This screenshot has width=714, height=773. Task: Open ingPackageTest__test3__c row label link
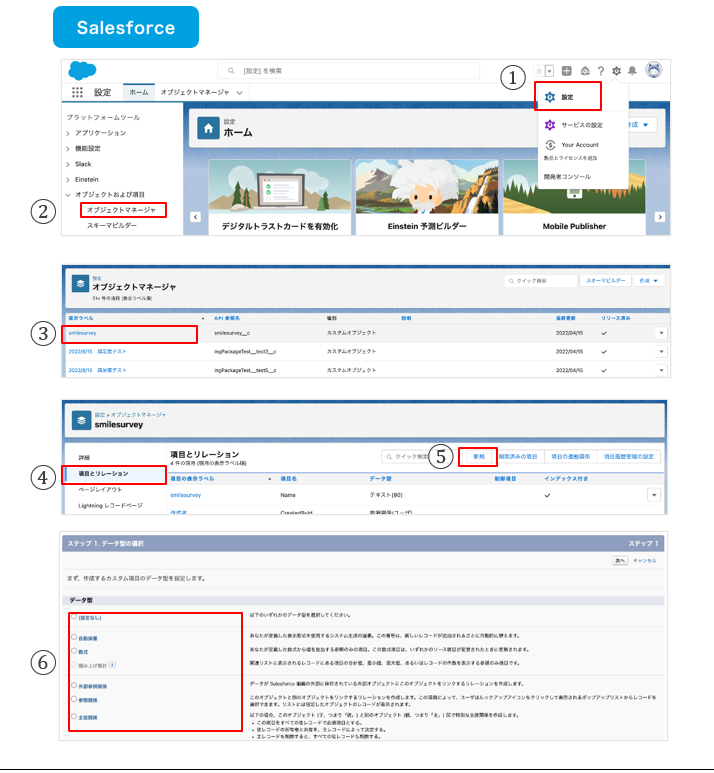pyautogui.click(x=97, y=351)
